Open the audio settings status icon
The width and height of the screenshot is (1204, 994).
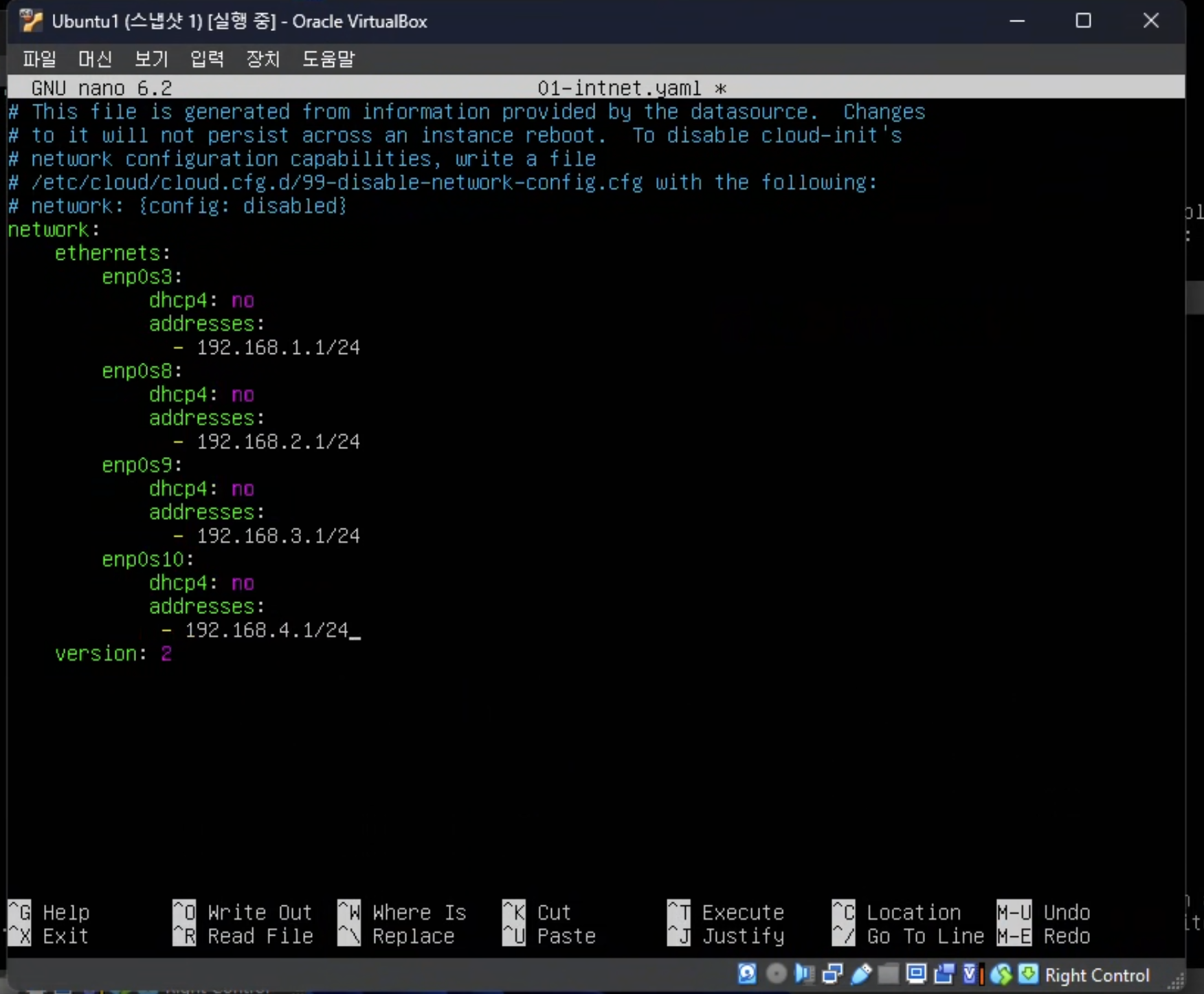804,974
